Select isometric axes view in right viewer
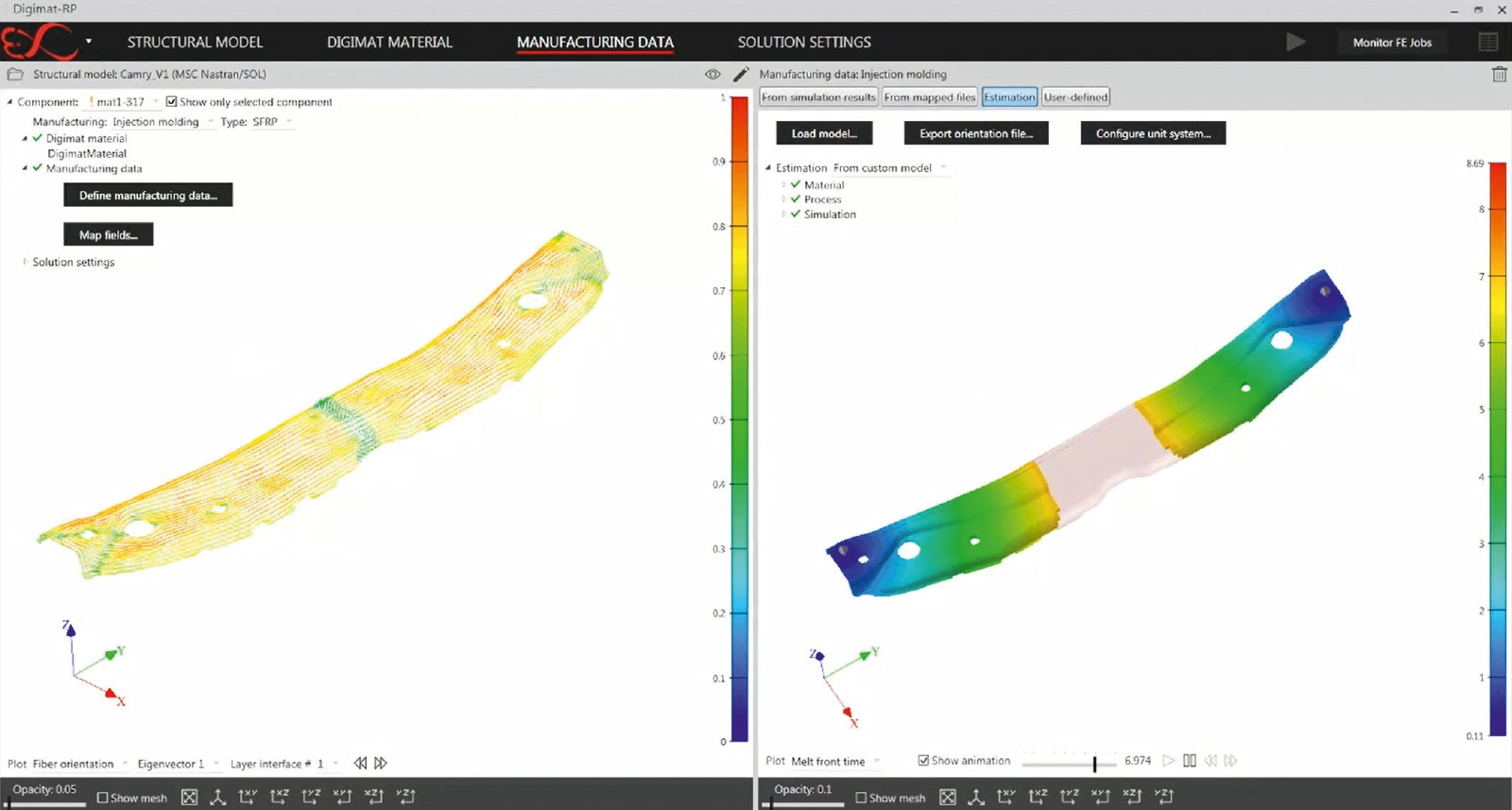The image size is (1512, 810). coord(975,797)
